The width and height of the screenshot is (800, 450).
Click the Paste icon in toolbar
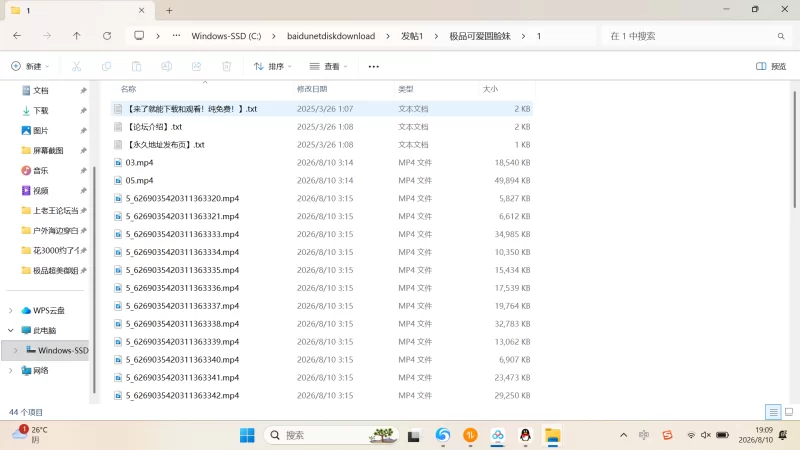tap(136, 66)
